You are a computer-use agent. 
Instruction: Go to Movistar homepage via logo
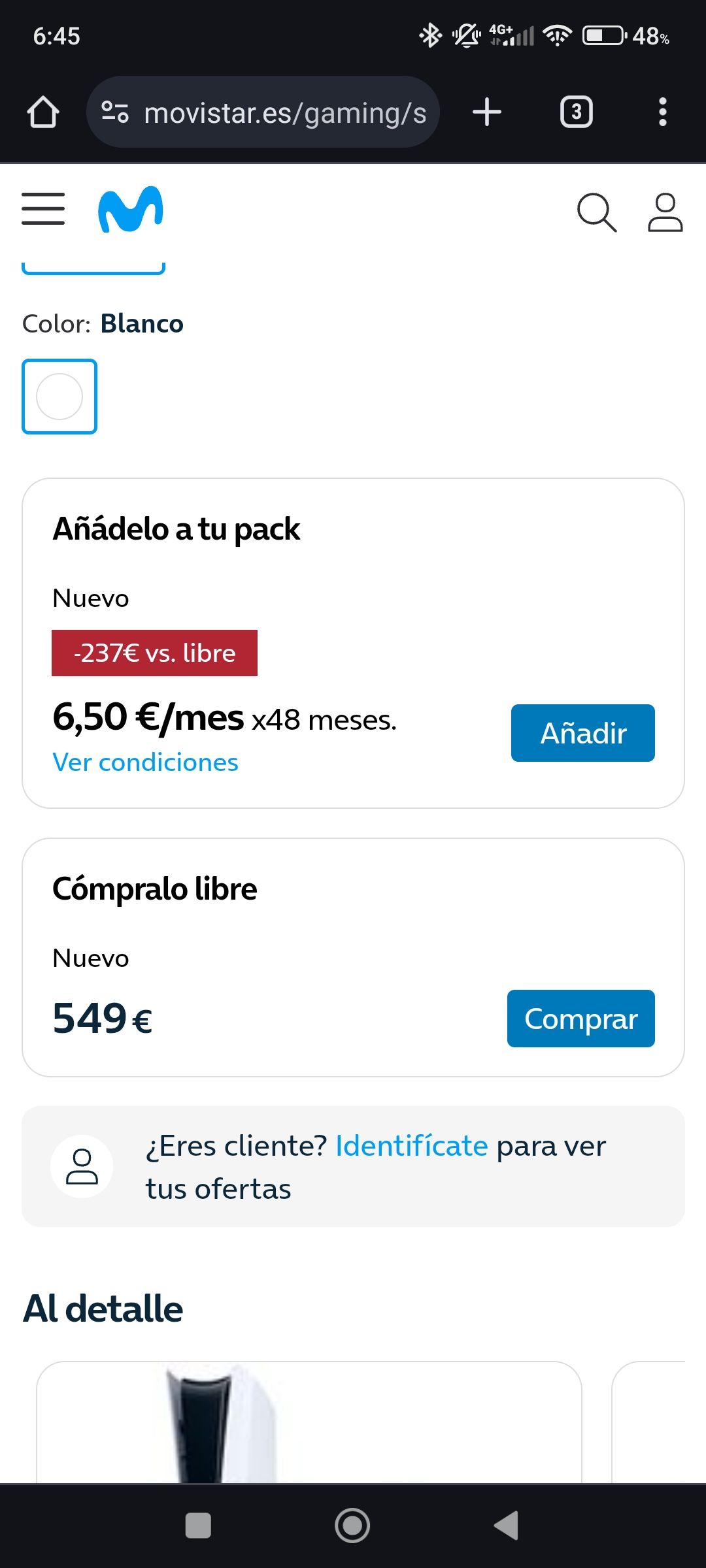(131, 210)
